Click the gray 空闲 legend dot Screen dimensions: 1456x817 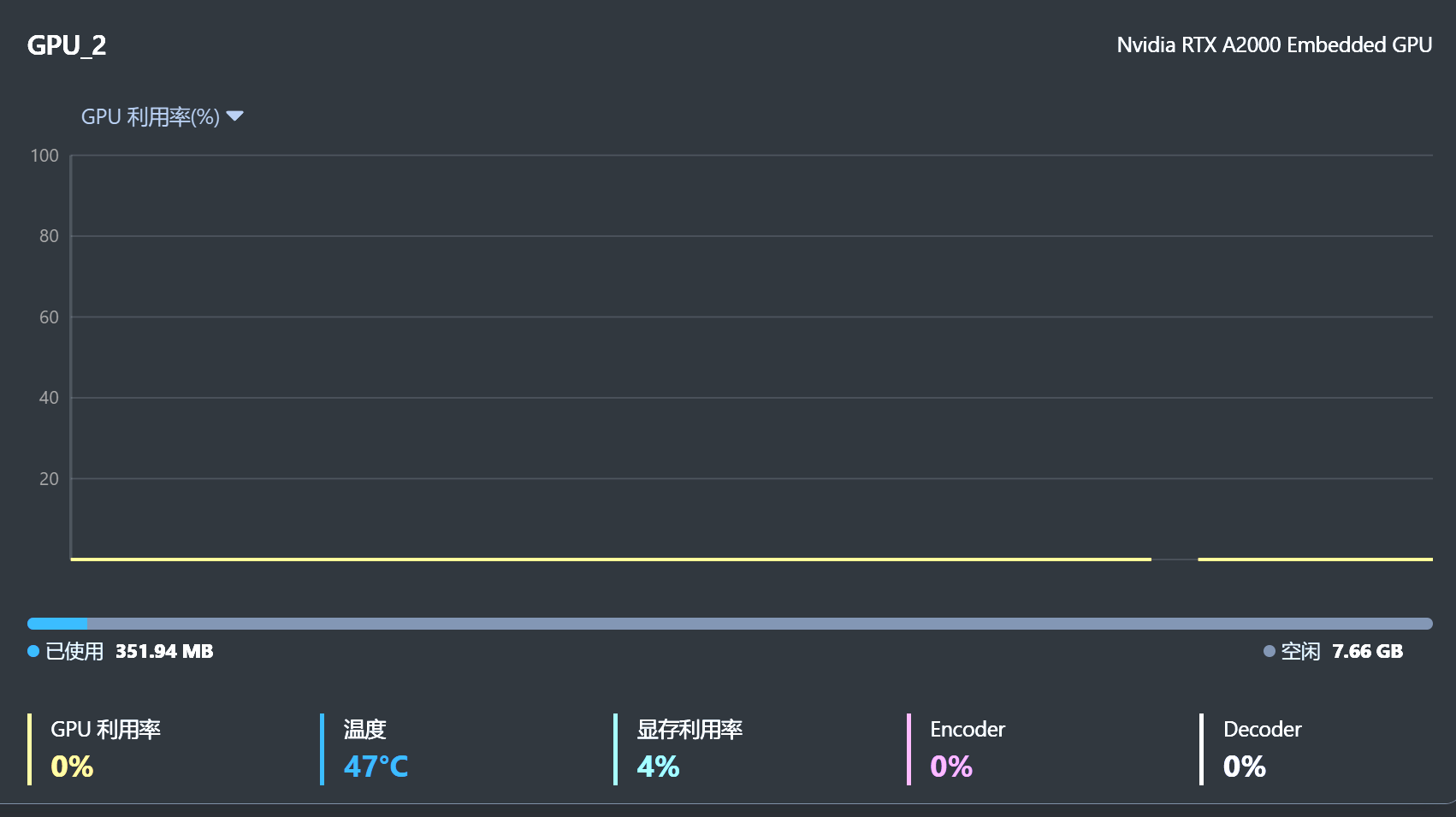[x=1270, y=651]
